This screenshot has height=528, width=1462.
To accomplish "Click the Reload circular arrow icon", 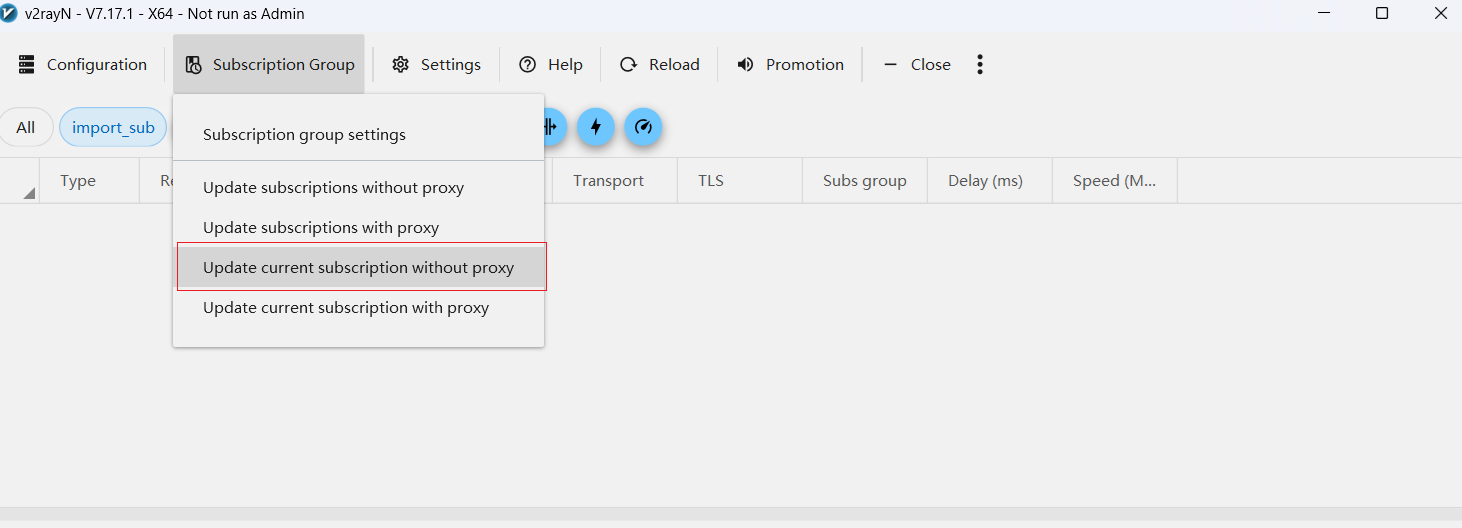I will (629, 65).
